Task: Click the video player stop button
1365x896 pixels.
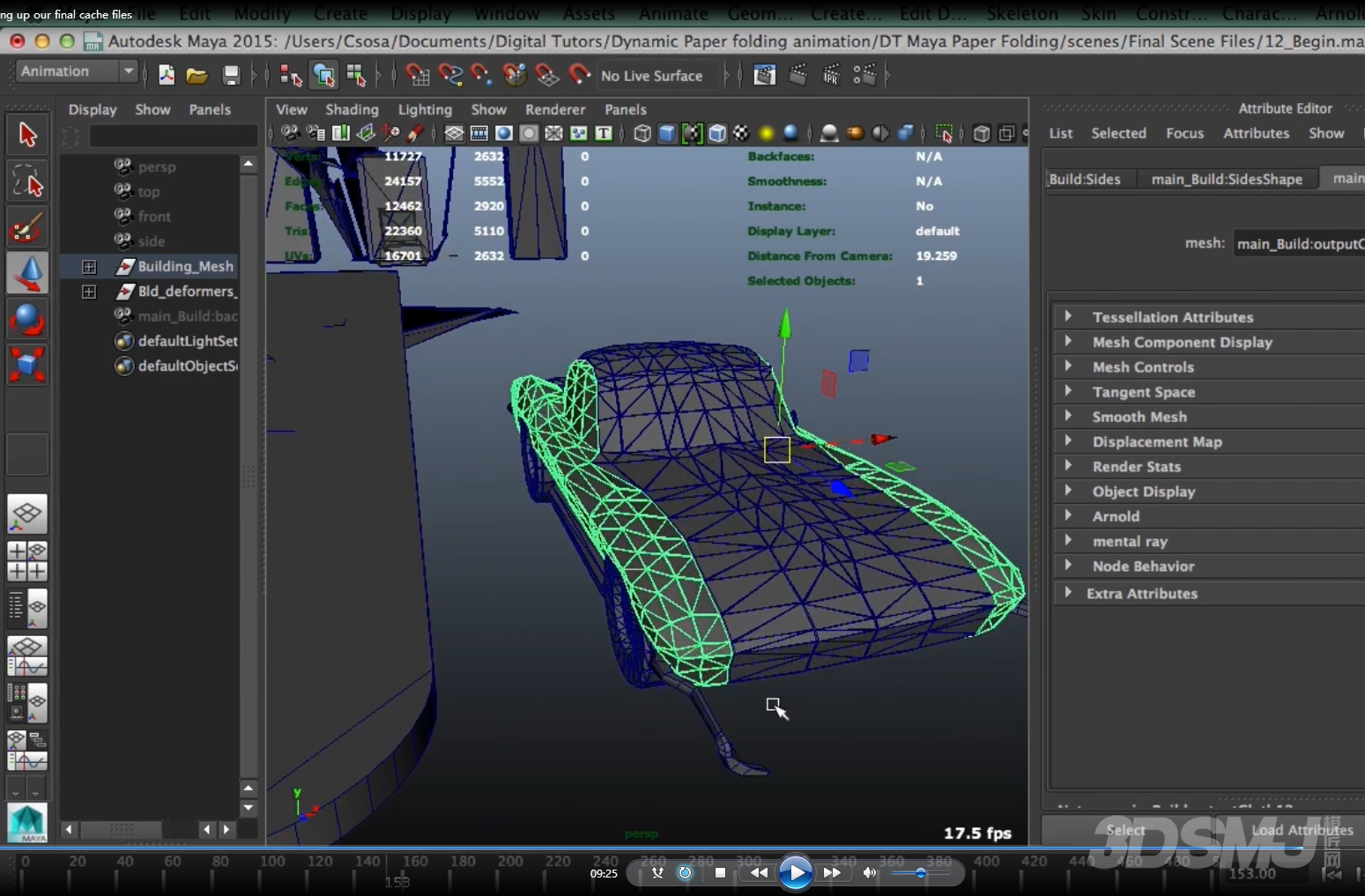Action: coord(720,872)
